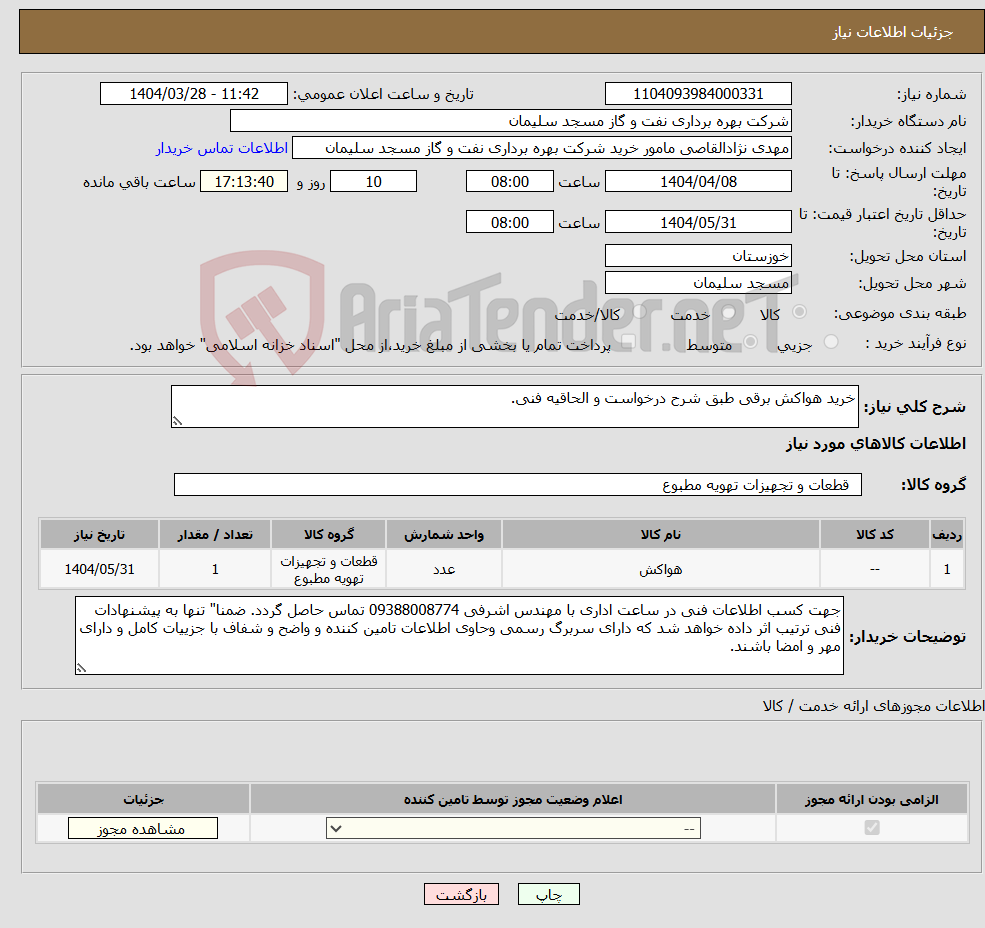Click the announcement date field 1404/03/28 - 11:42
This screenshot has height=928, width=985.
coord(193,94)
